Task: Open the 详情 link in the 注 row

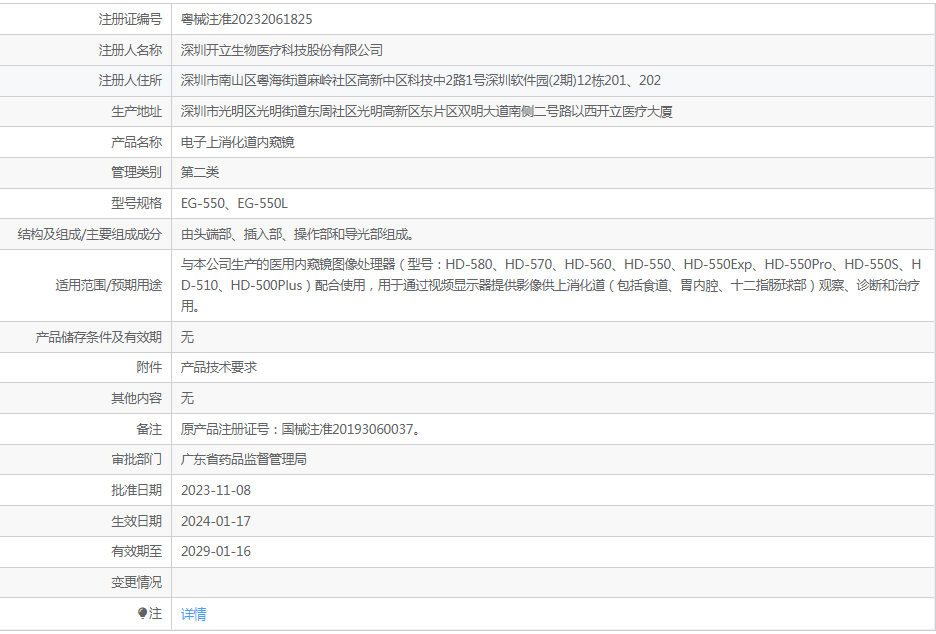Action: (193, 614)
